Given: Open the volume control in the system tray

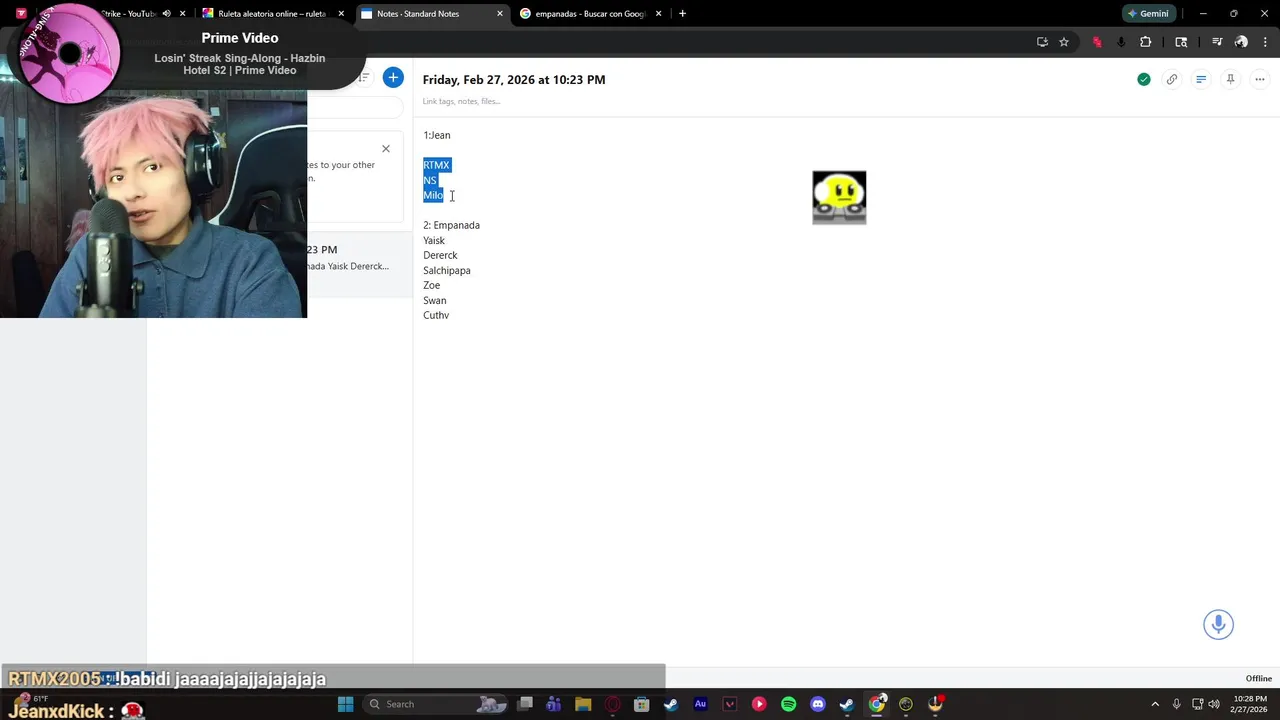Looking at the screenshot, I should point(1214,704).
